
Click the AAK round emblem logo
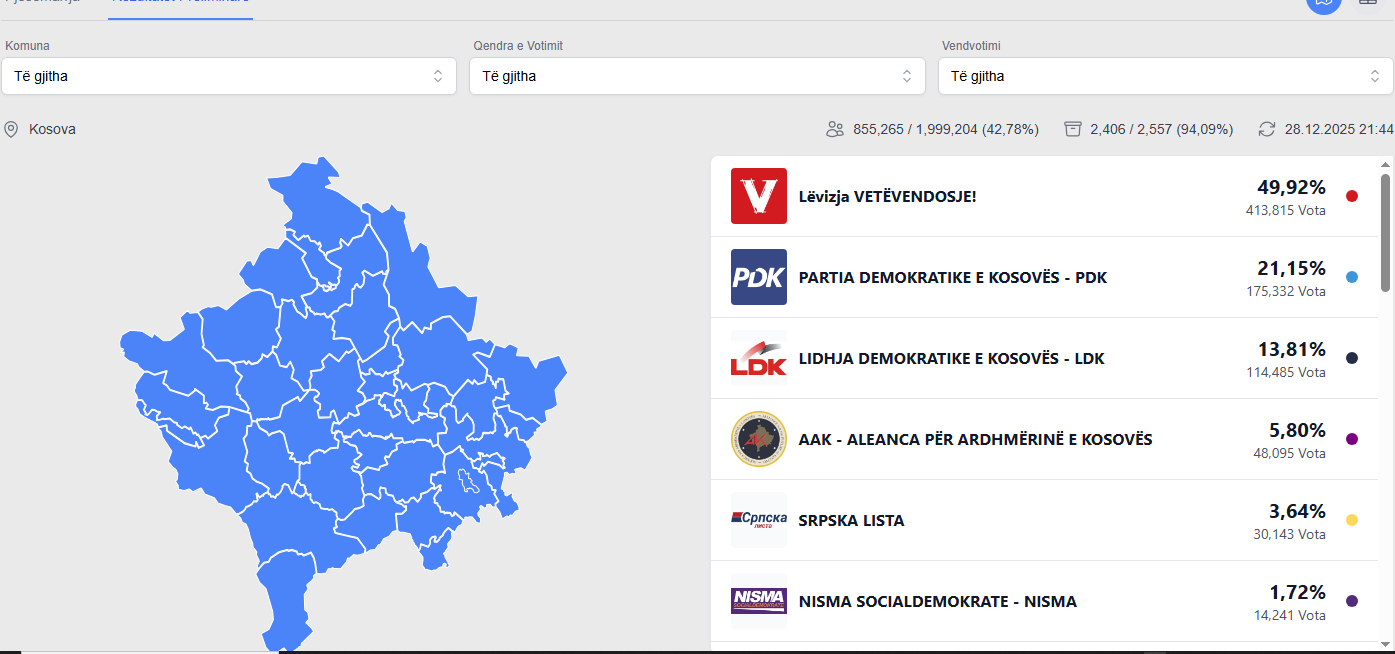759,439
